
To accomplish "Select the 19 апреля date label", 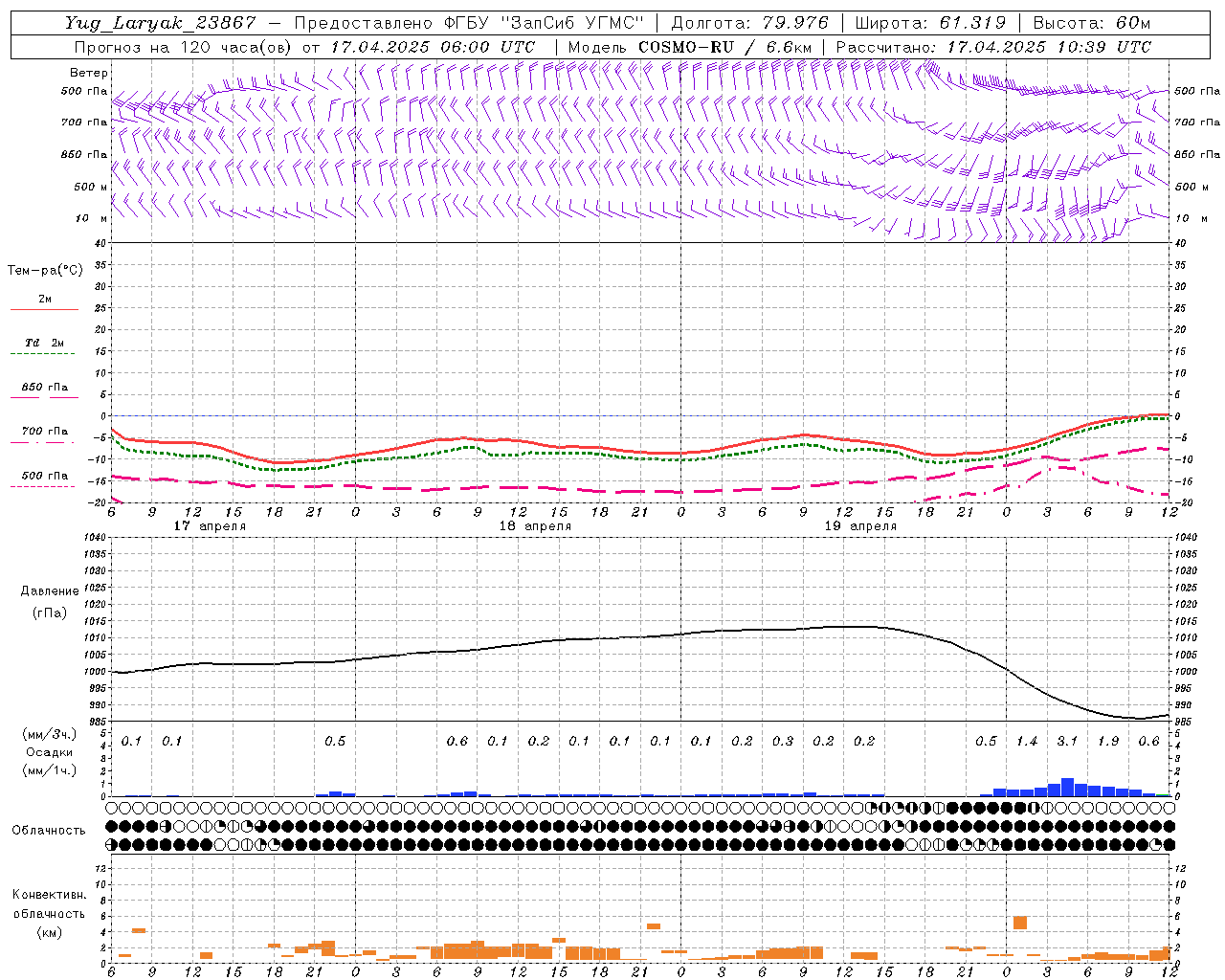I will point(860,526).
